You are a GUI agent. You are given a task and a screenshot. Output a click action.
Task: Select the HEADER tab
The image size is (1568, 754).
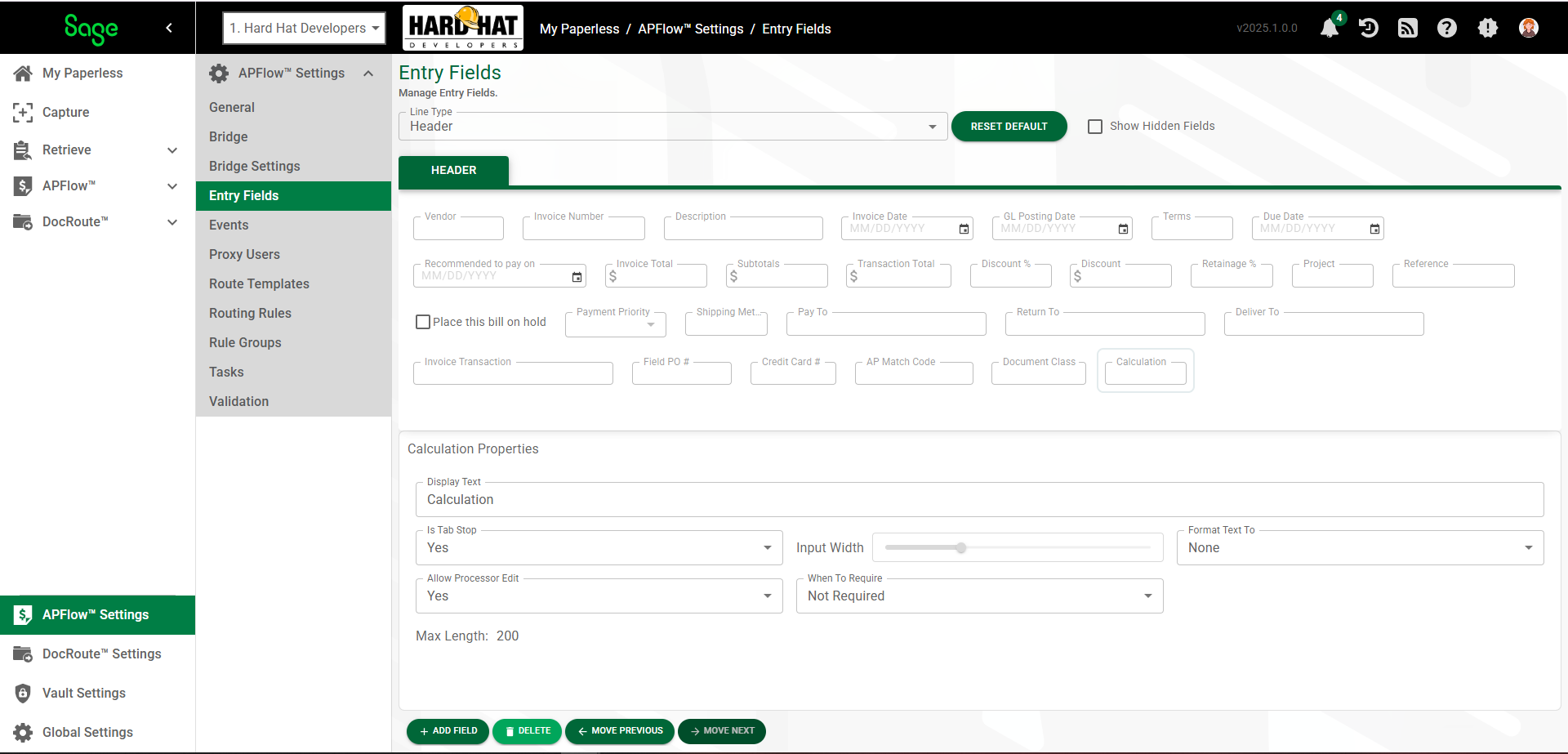coord(453,170)
